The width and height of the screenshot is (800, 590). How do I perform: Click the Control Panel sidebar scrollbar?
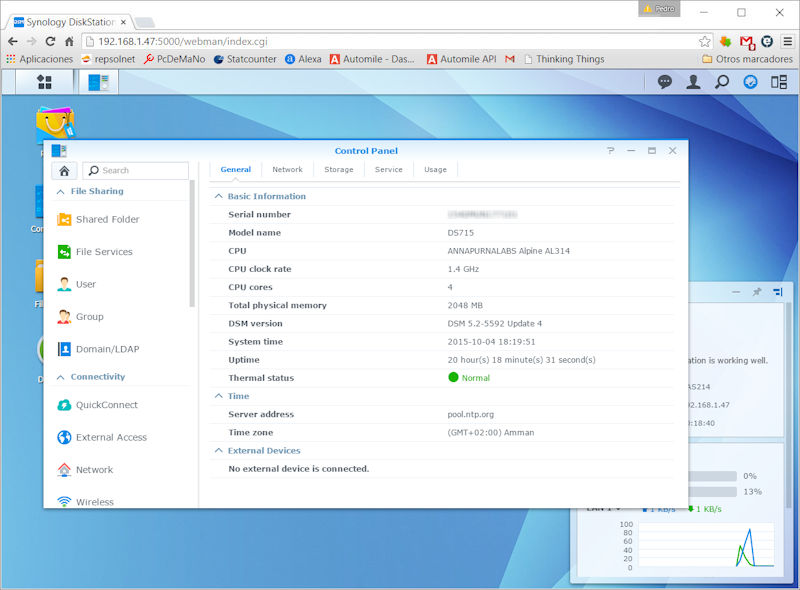tap(192, 243)
